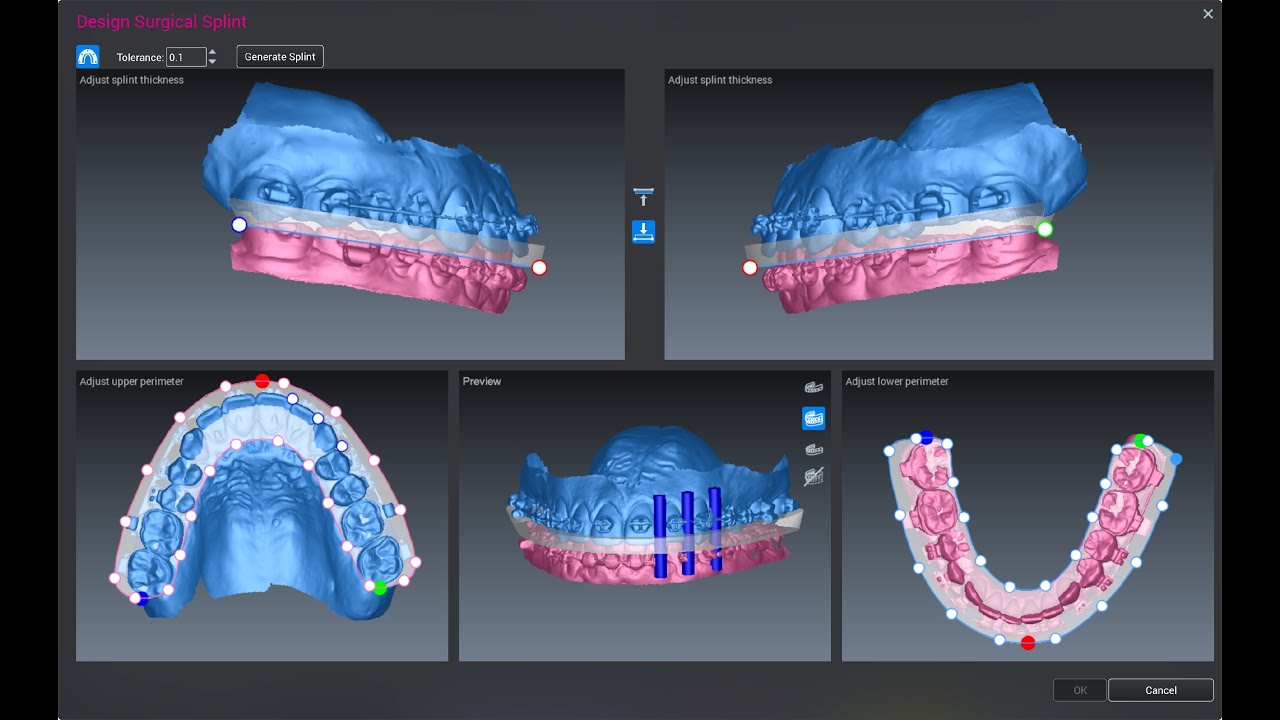Click the 'Tolerance:' label
Image resolution: width=1280 pixels, height=720 pixels.
(140, 58)
